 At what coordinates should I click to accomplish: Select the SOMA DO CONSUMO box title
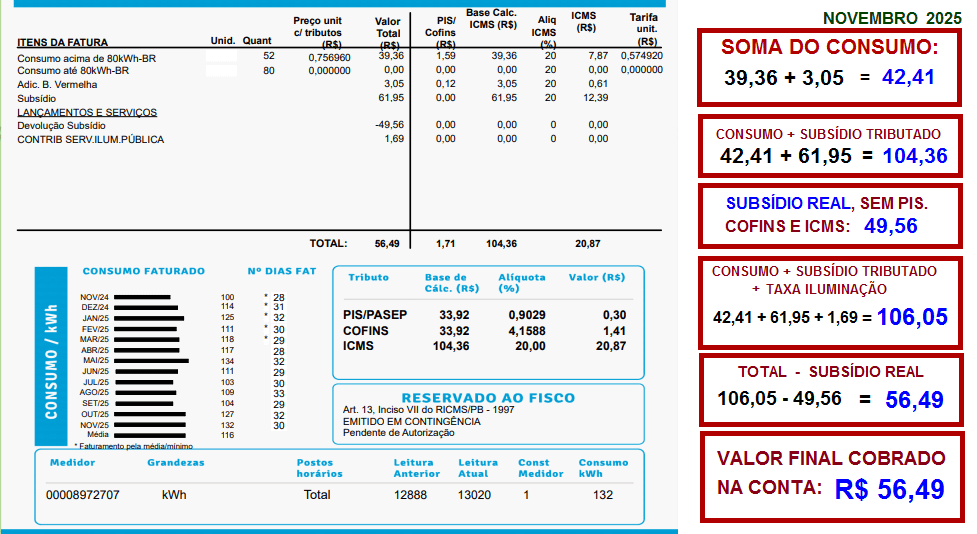coord(829,47)
